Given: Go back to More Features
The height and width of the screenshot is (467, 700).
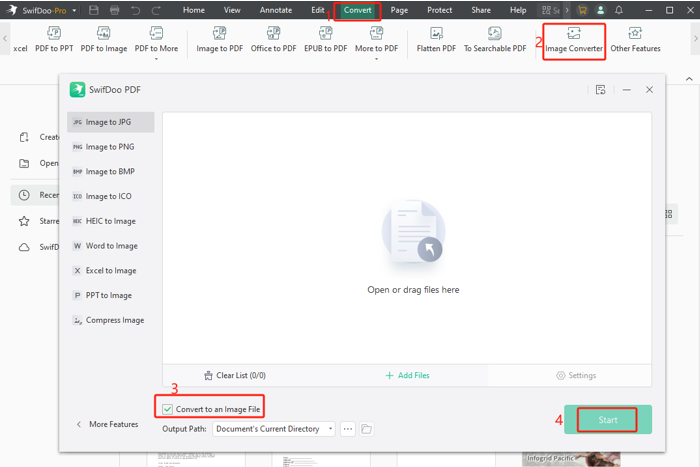Looking at the screenshot, I should (107, 424).
